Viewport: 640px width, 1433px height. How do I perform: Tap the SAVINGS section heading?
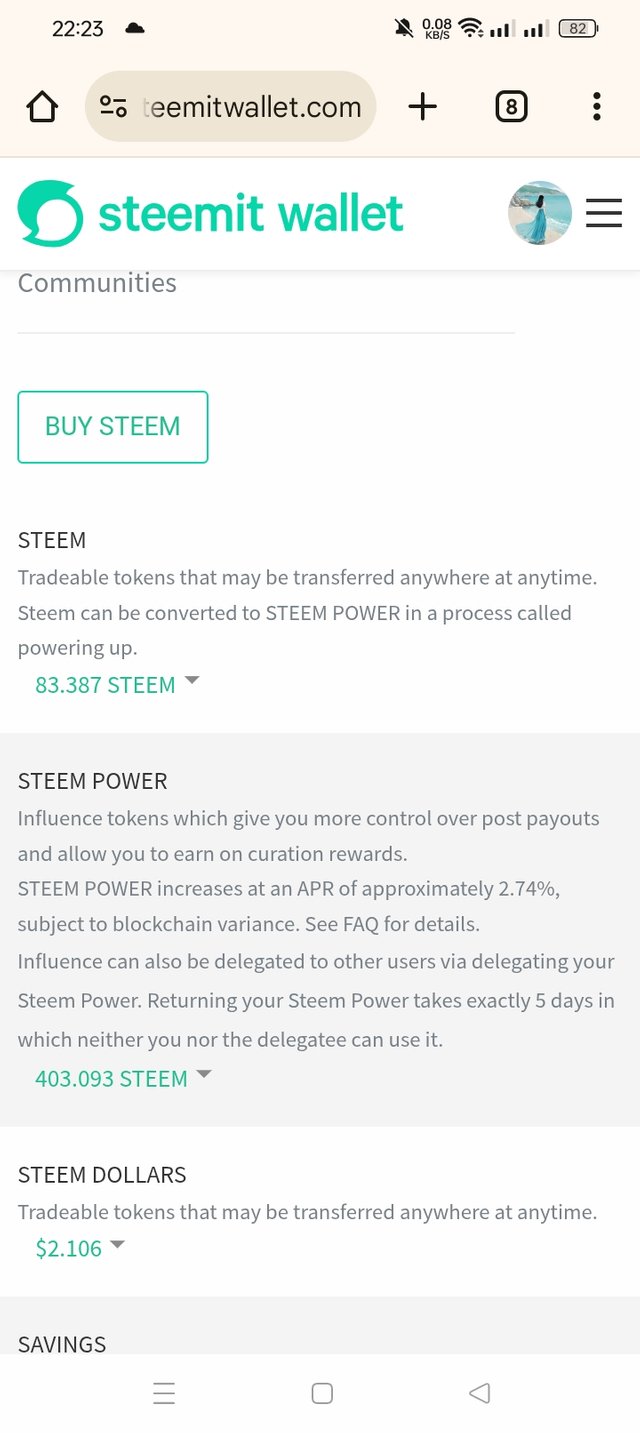[x=62, y=1344]
